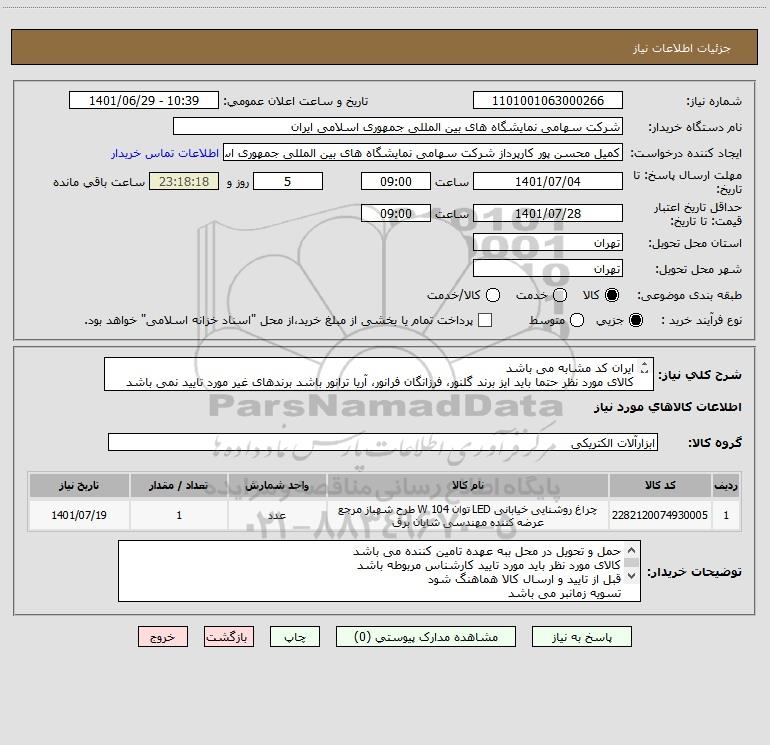Click the واحد شمارش column header
770x745 pixels.
(277, 486)
